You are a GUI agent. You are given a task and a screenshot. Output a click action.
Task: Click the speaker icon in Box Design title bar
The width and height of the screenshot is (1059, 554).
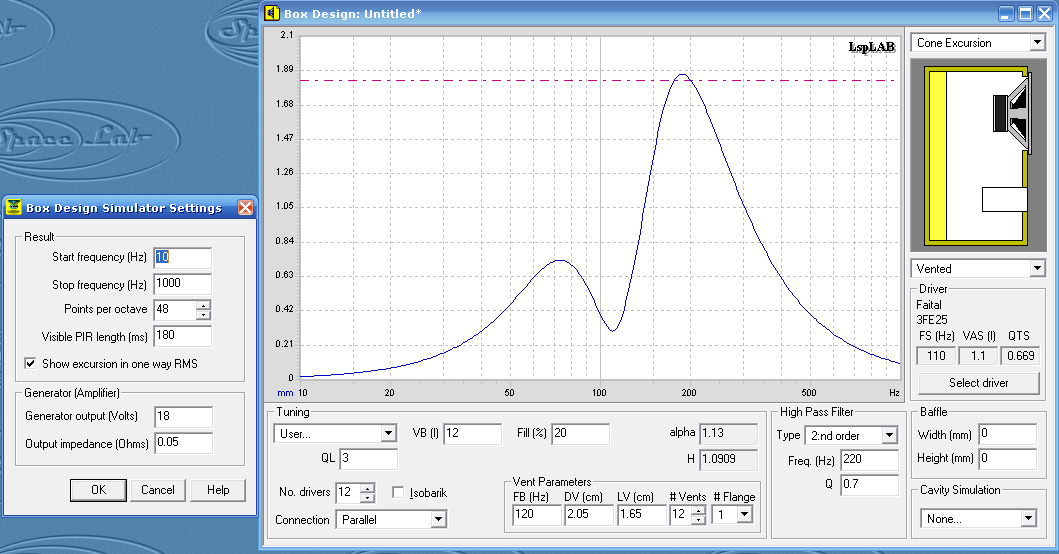click(x=272, y=12)
